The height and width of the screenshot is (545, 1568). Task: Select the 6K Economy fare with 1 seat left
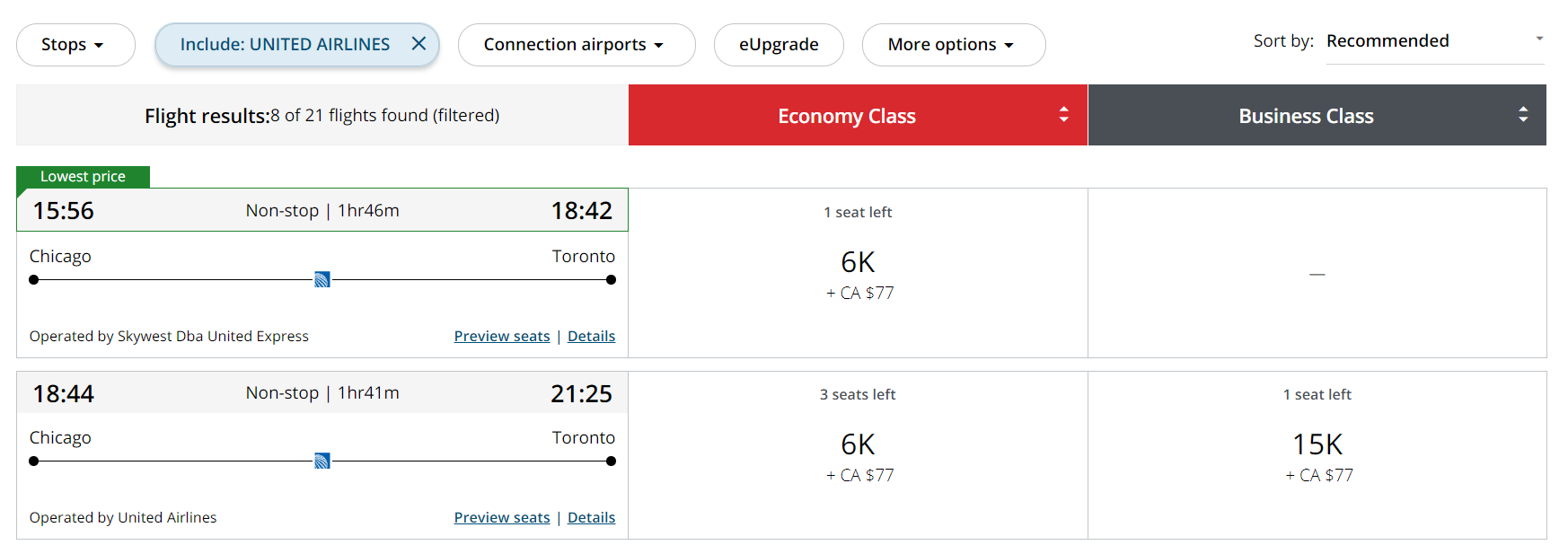pyautogui.click(x=858, y=262)
